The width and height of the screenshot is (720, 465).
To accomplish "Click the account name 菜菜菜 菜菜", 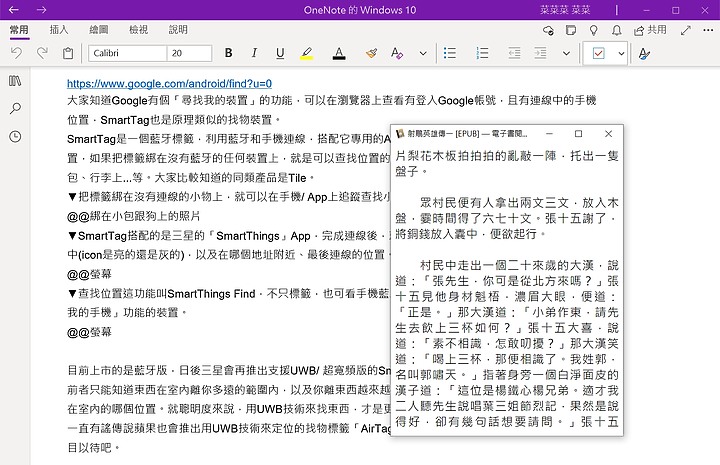I will (x=565, y=10).
